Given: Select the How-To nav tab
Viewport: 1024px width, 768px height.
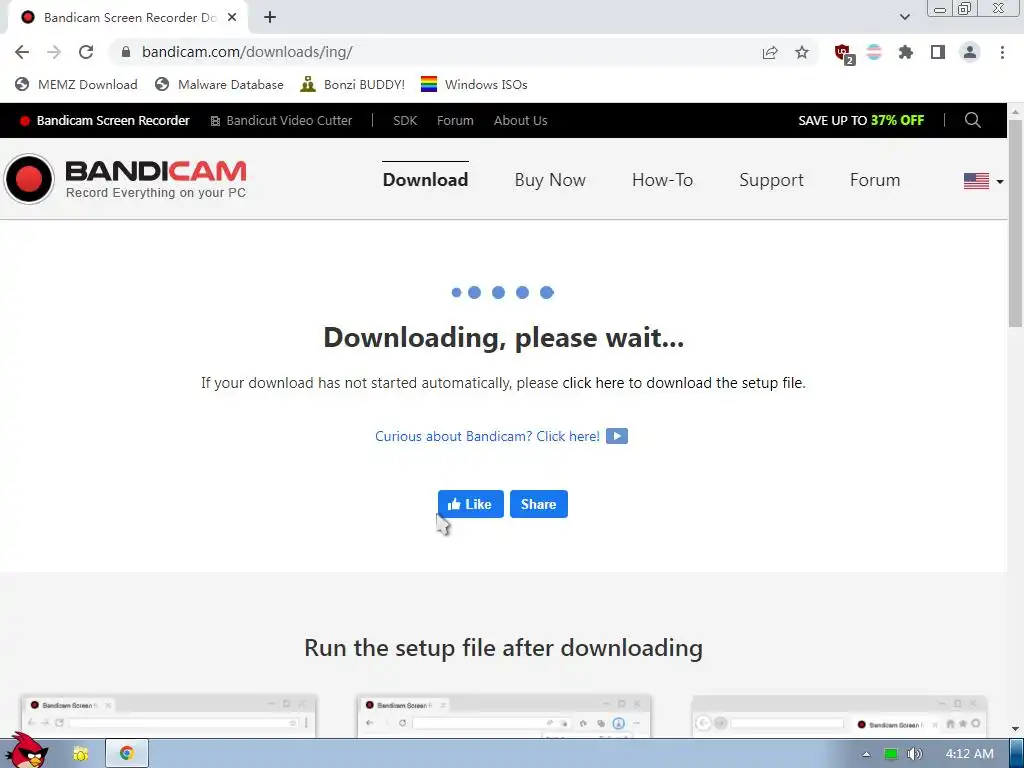Looking at the screenshot, I should [x=662, y=180].
